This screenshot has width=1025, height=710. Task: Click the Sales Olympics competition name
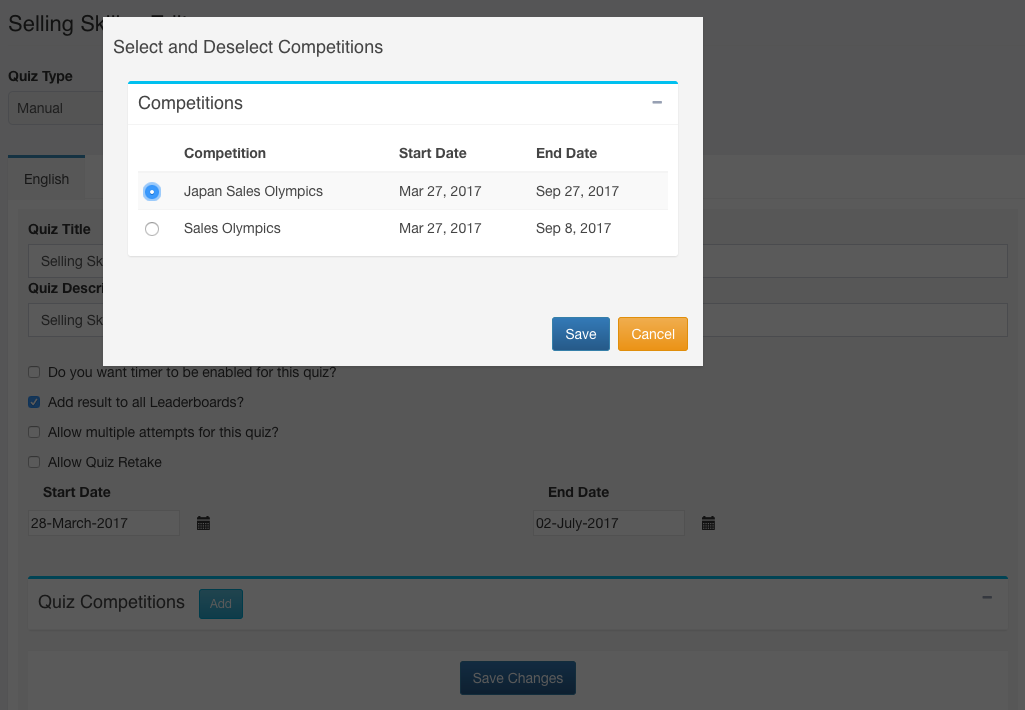232,228
